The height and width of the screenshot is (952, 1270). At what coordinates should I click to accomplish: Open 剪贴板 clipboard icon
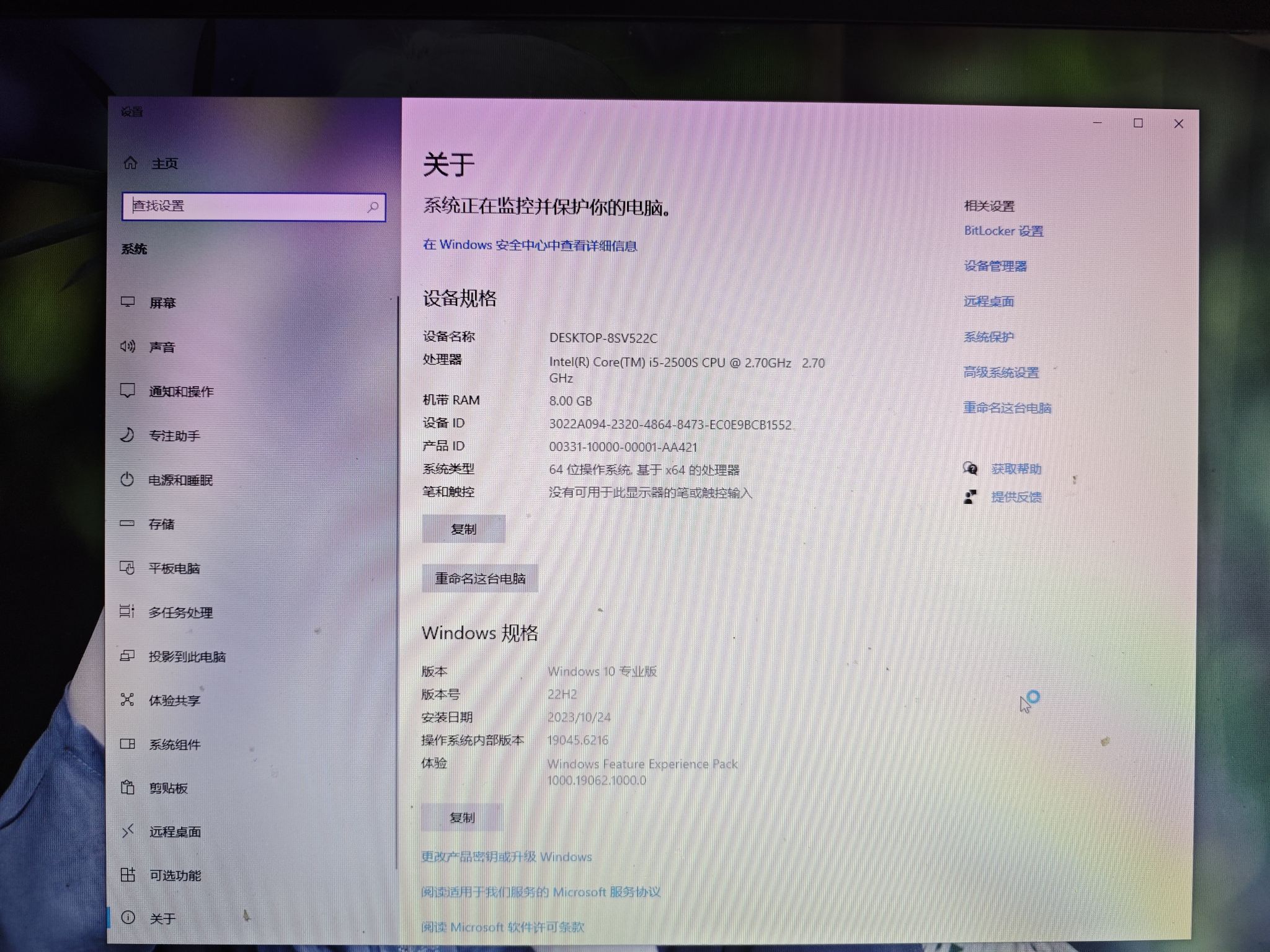coord(128,788)
